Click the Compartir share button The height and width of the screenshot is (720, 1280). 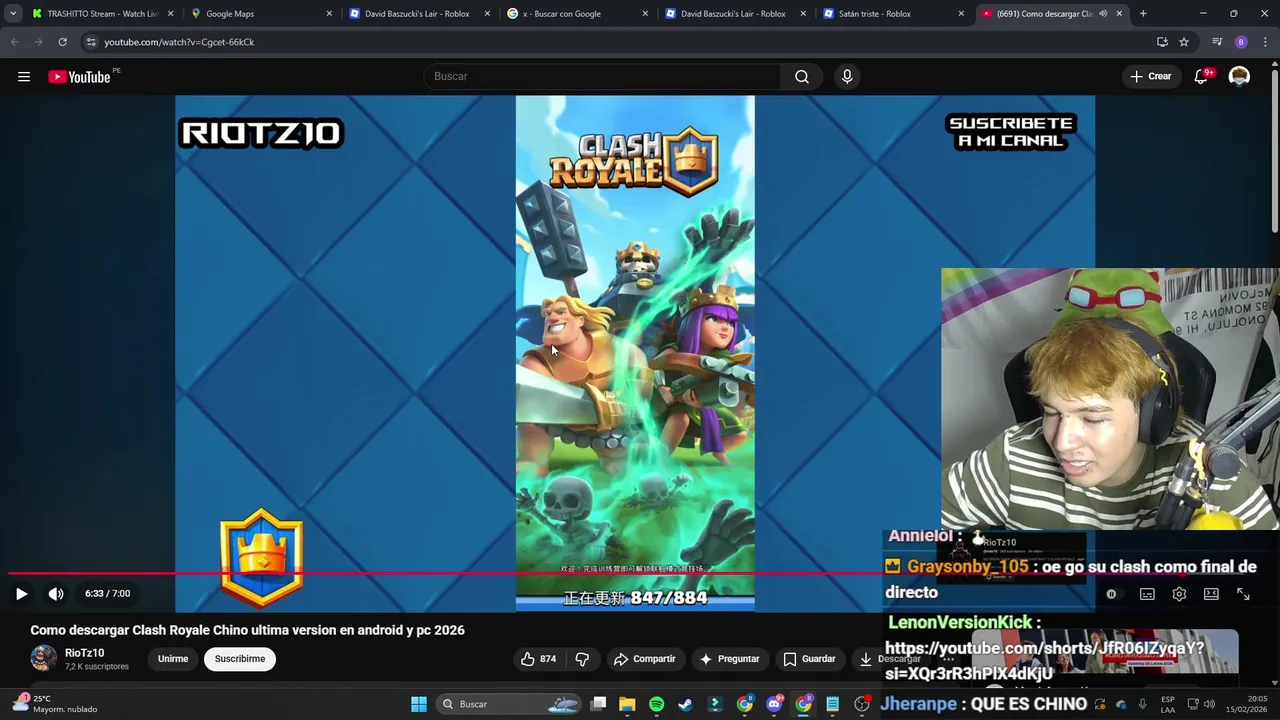coord(645,659)
